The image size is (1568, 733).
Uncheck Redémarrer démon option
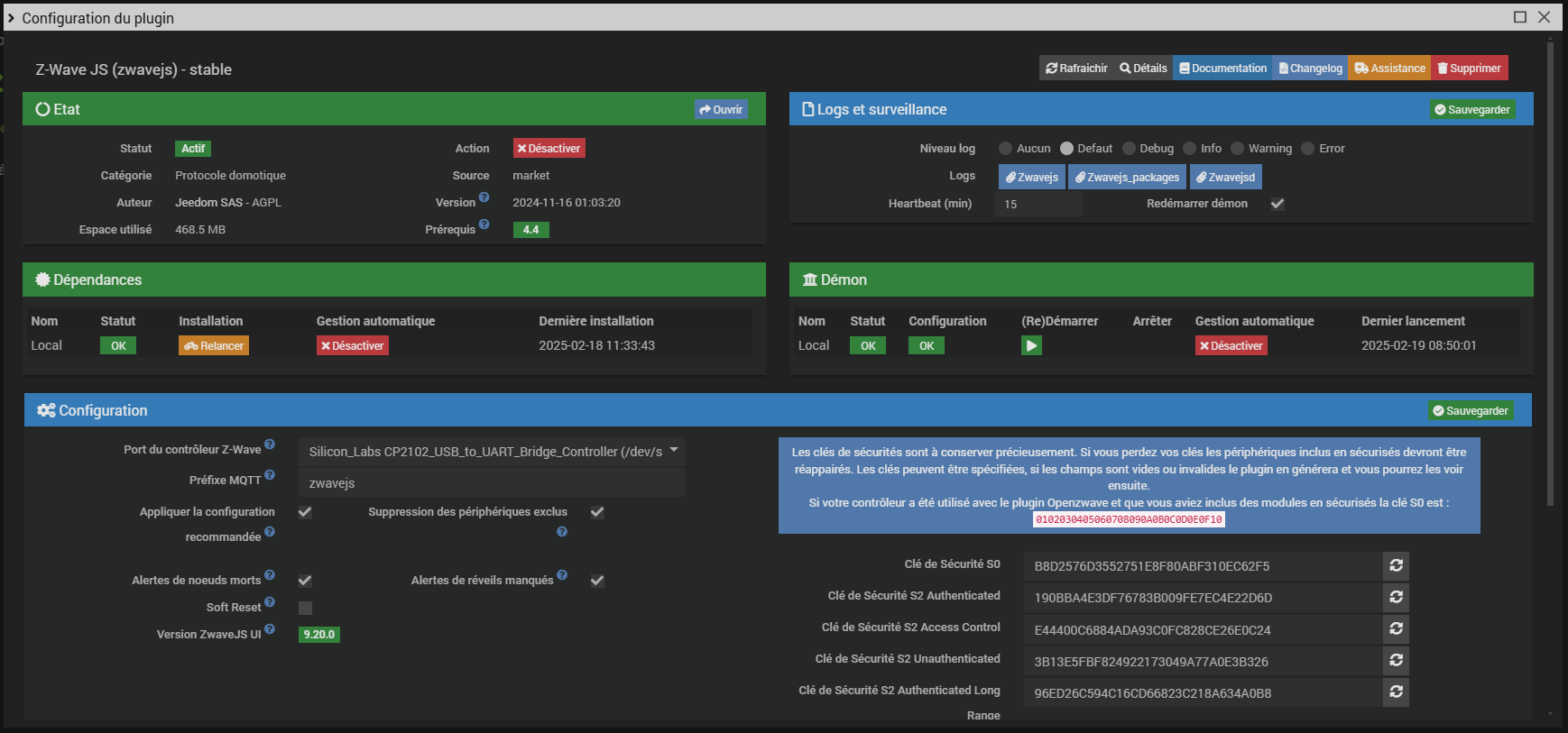1277,204
